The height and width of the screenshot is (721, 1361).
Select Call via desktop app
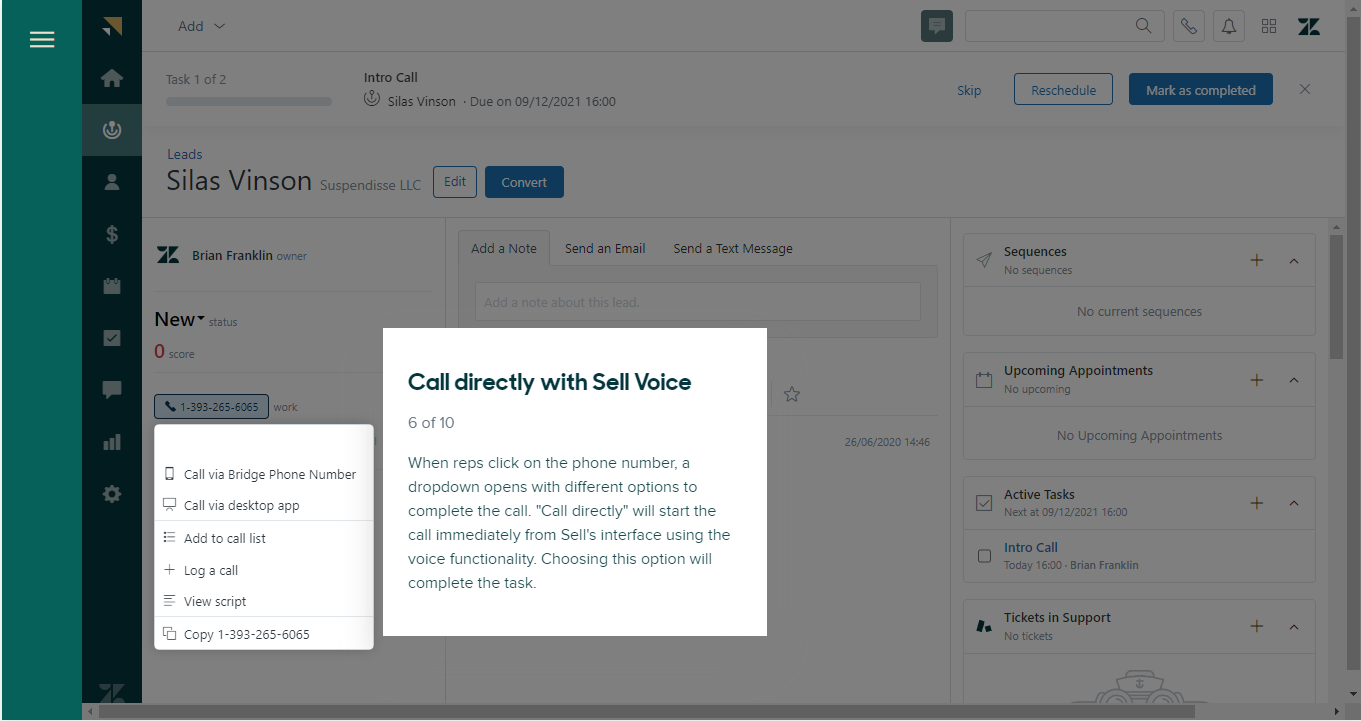[x=264, y=505]
